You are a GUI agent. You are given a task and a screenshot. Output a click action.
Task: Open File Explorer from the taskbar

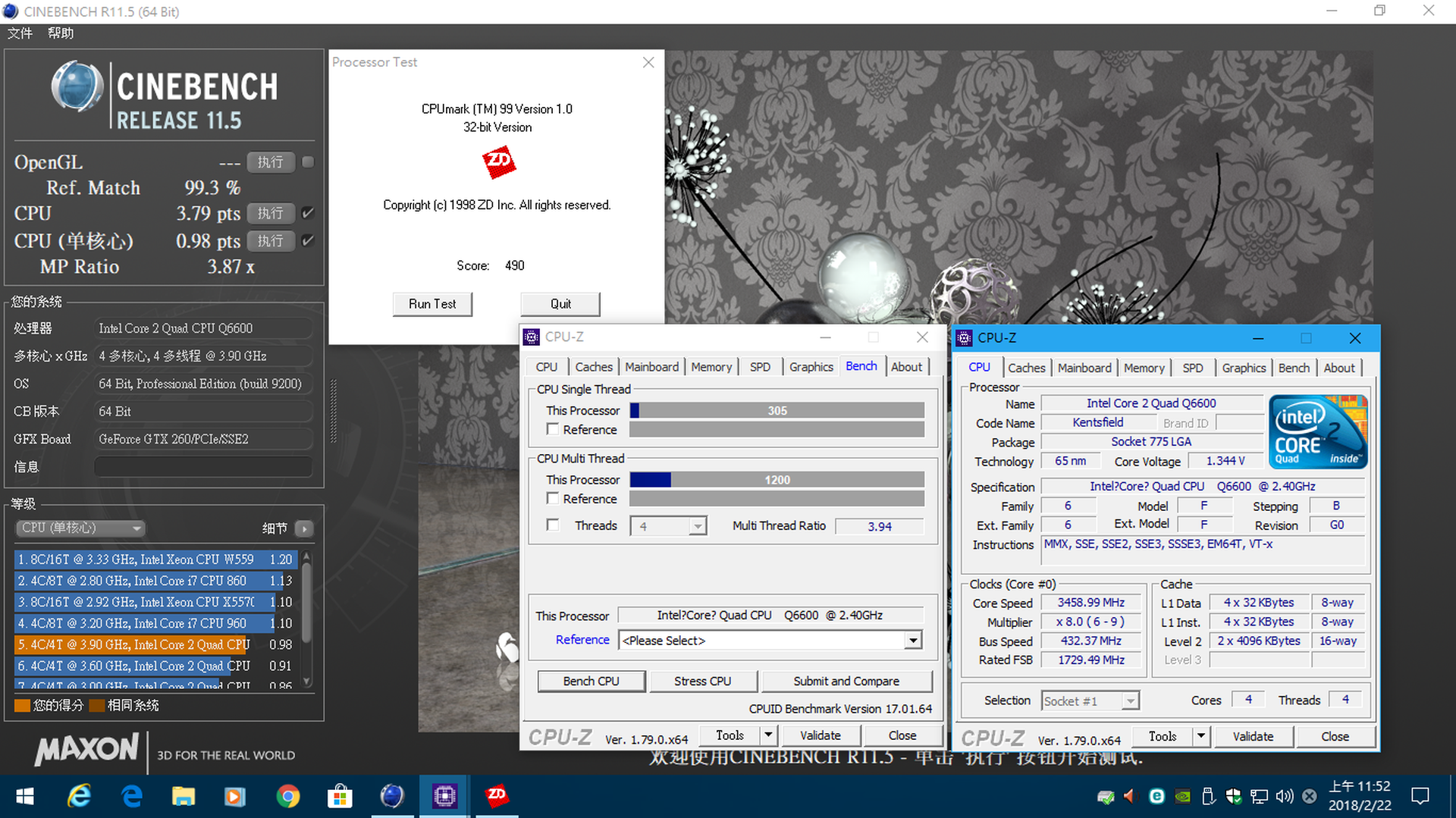[184, 796]
